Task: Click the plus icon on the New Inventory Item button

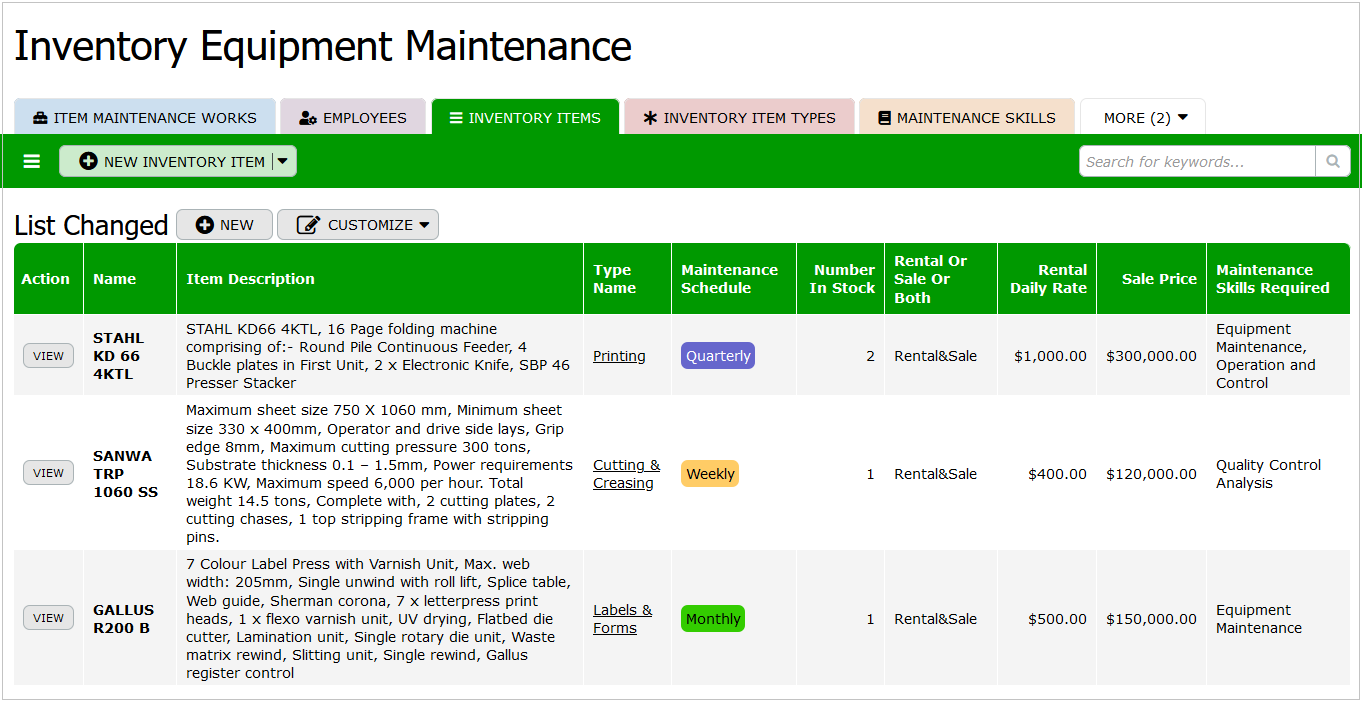Action: click(x=89, y=161)
